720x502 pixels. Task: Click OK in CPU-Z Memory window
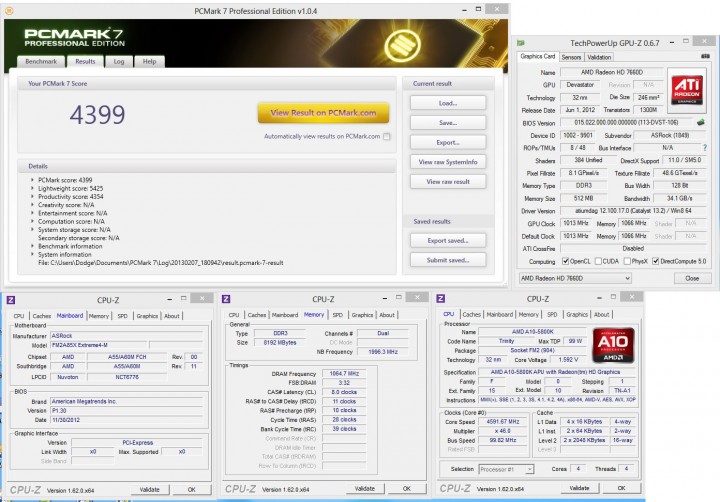pyautogui.click(x=407, y=489)
